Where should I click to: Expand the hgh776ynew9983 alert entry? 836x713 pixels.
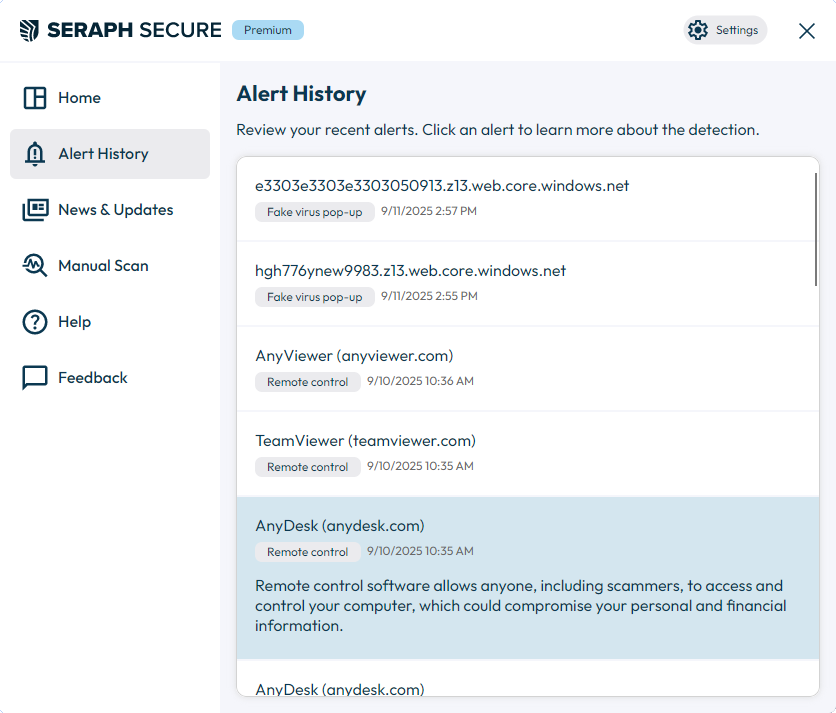pos(527,284)
